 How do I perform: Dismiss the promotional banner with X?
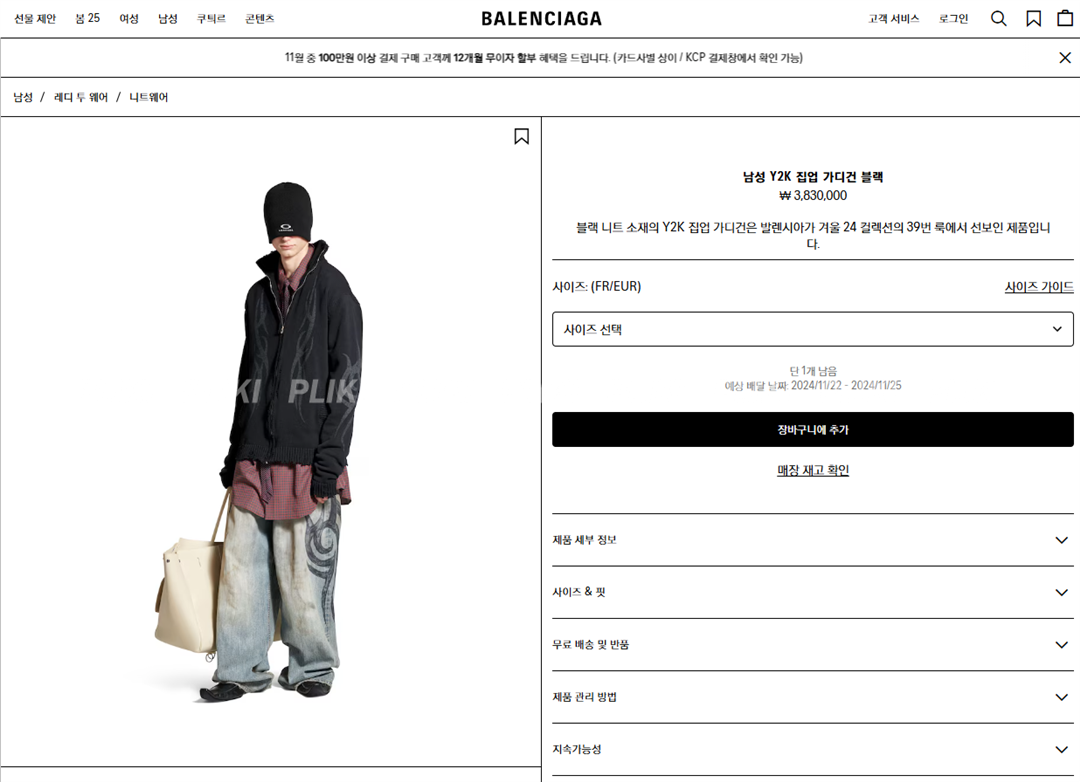click(x=1065, y=58)
